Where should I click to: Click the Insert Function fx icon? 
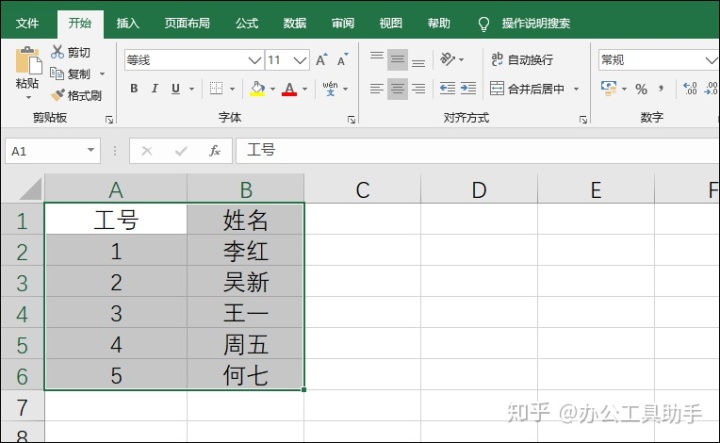tap(214, 151)
